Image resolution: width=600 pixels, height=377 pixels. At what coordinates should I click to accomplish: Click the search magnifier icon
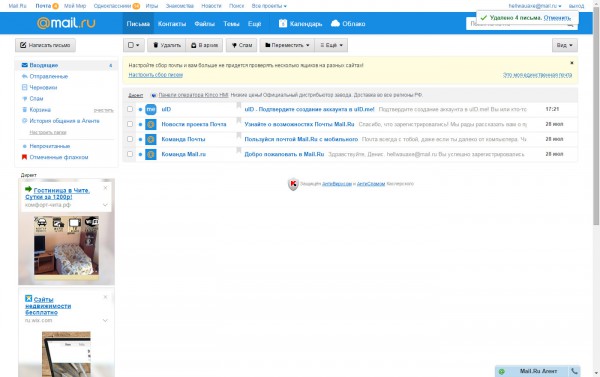click(x=570, y=25)
